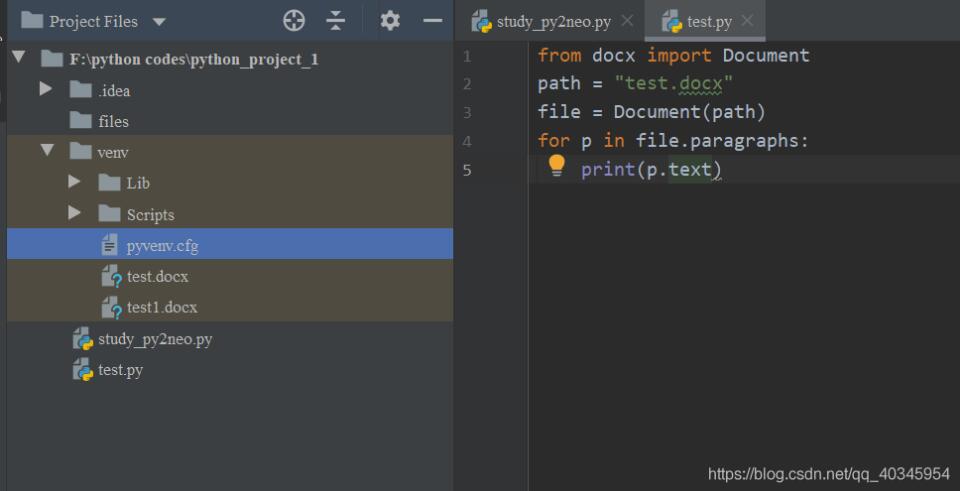960x491 pixels.
Task: Open the Project Files view dropdown
Action: [x=160, y=21]
